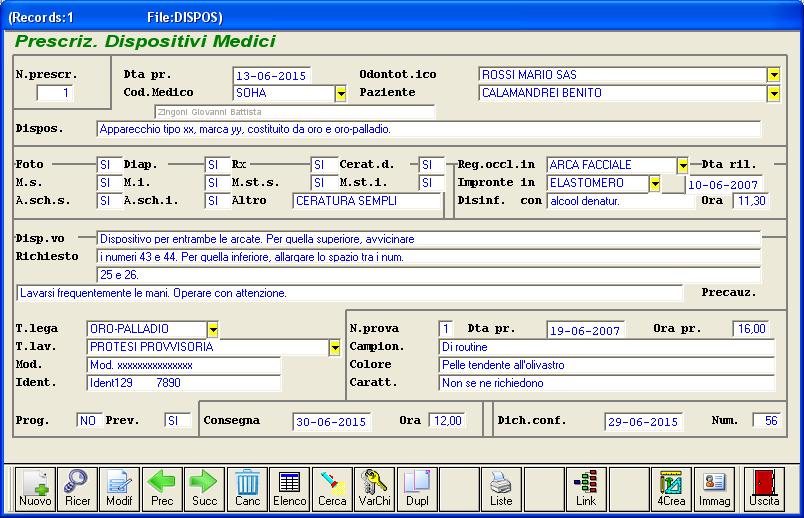
Task: Open the Ricer search icon
Action: tap(77, 489)
